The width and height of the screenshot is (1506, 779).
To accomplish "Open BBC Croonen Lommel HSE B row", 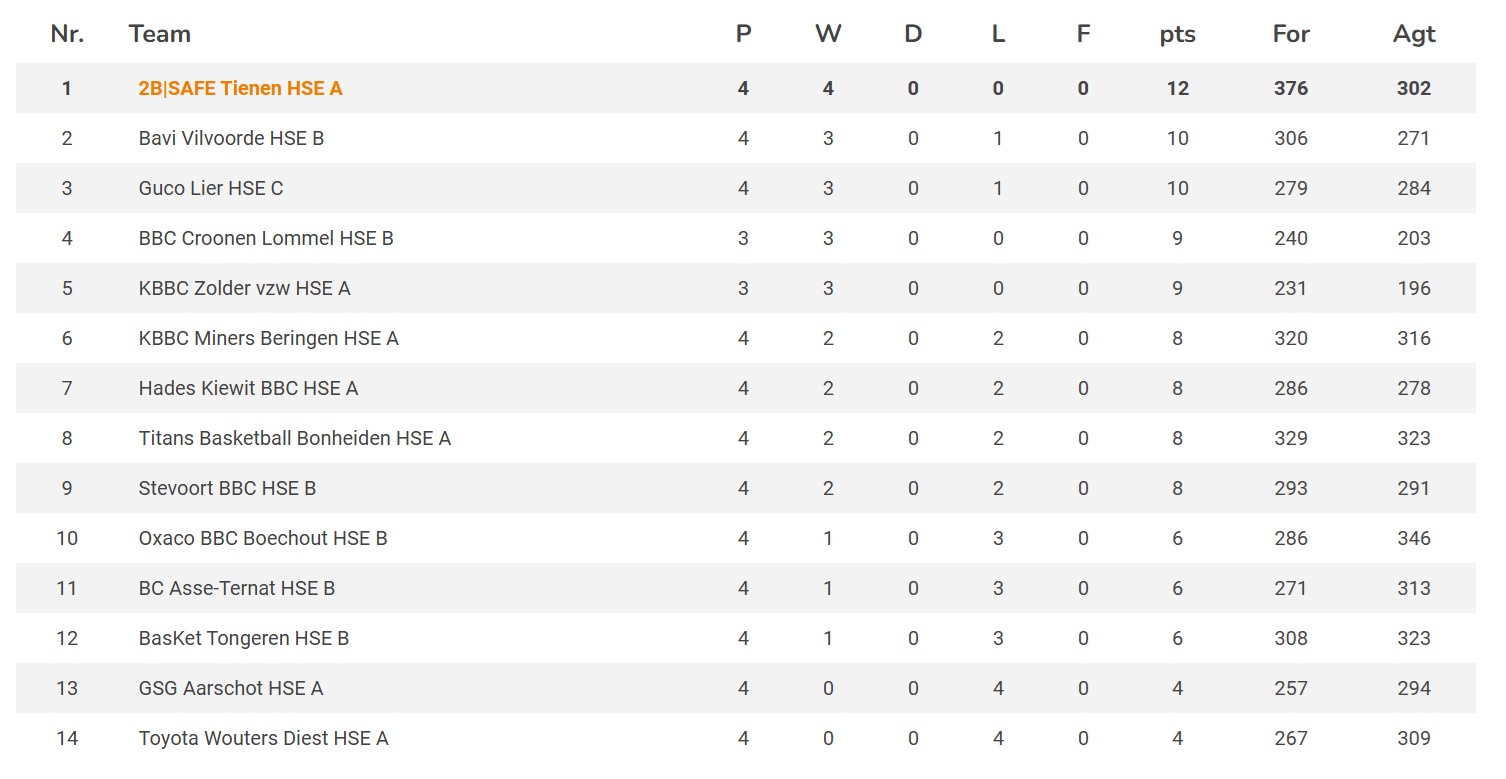I will [x=266, y=238].
